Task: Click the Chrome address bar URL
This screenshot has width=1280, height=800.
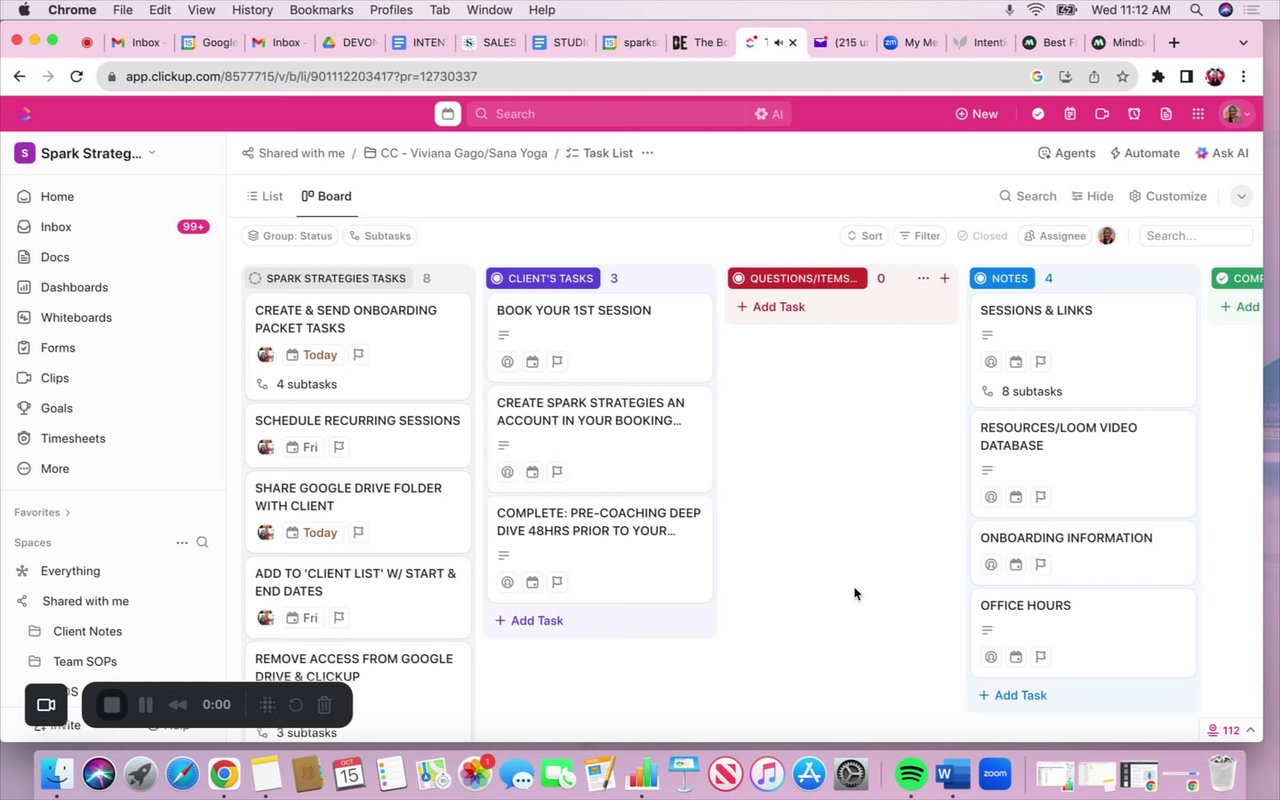Action: tap(301, 76)
